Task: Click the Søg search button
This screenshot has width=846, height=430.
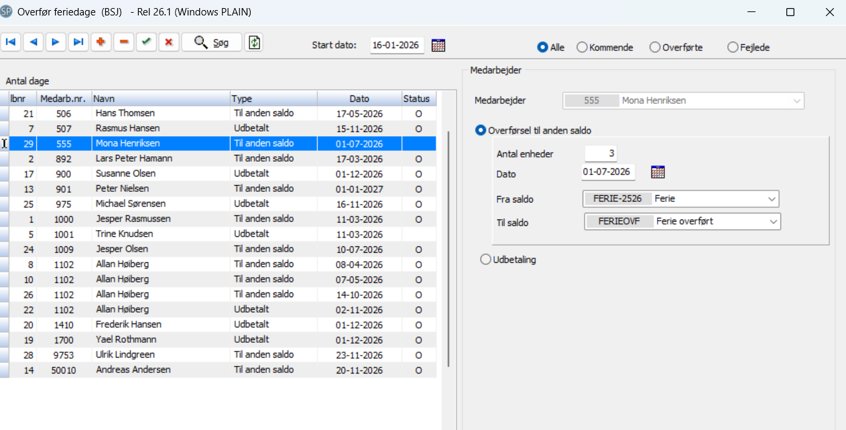Action: coord(212,42)
